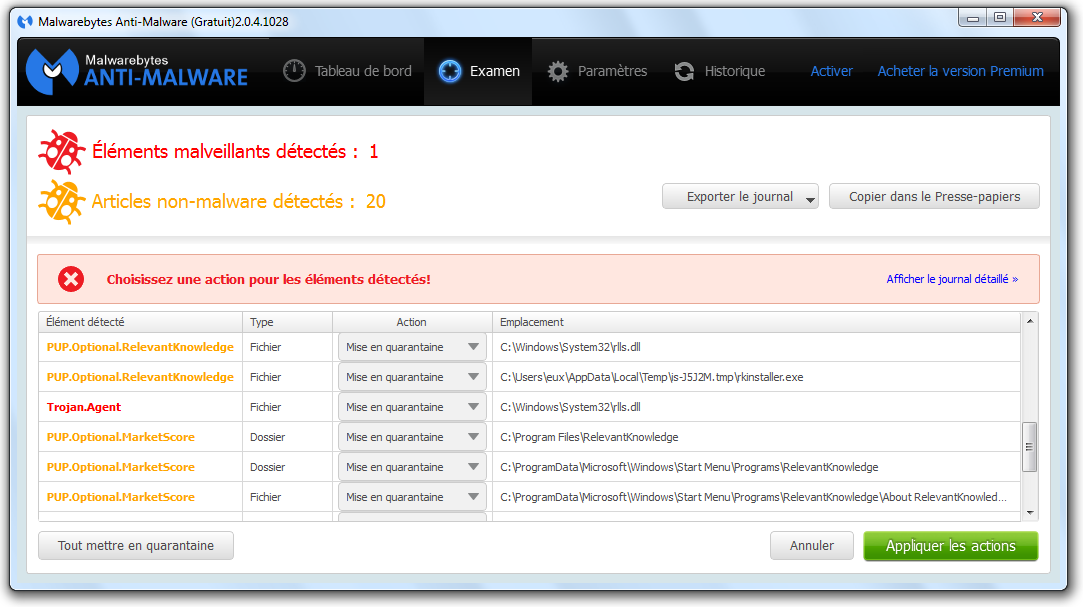Open the Historique tab

click(720, 71)
